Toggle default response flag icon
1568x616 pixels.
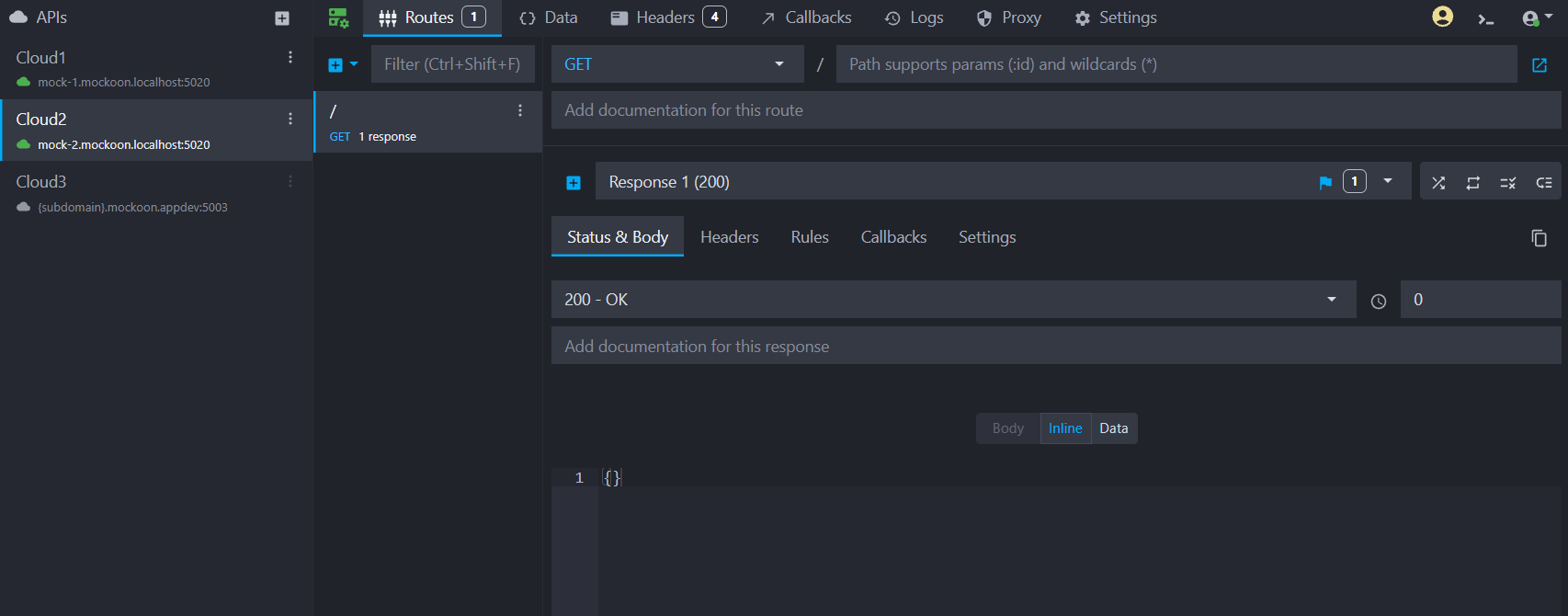coord(1325,182)
